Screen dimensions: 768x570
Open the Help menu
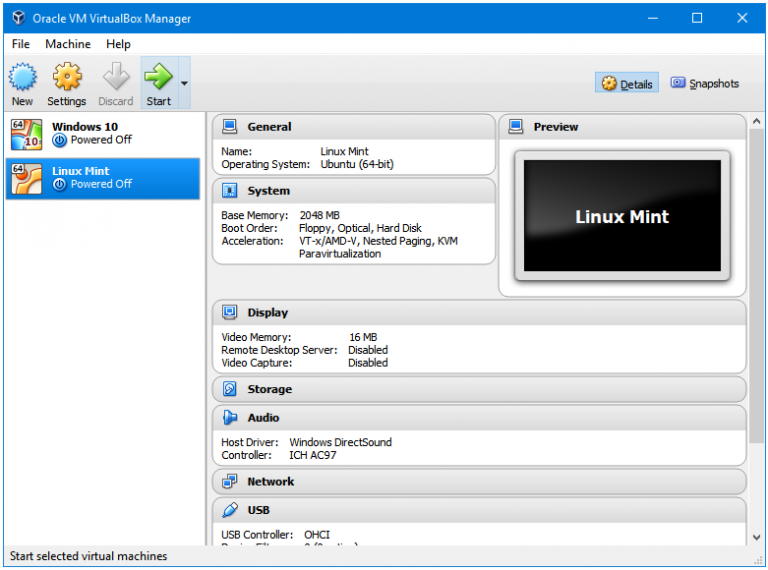click(119, 44)
